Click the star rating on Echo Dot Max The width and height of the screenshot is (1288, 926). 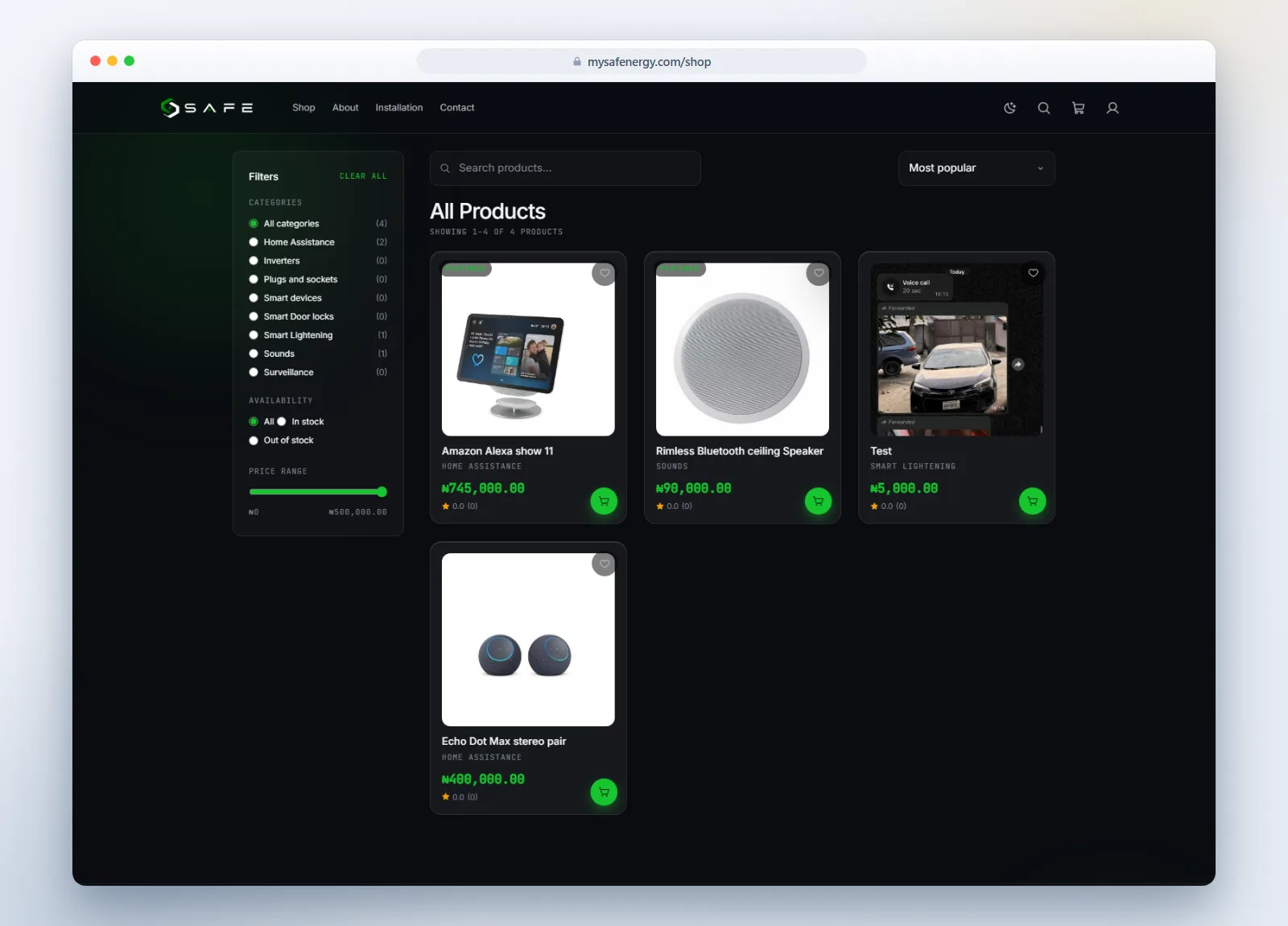[x=460, y=797]
